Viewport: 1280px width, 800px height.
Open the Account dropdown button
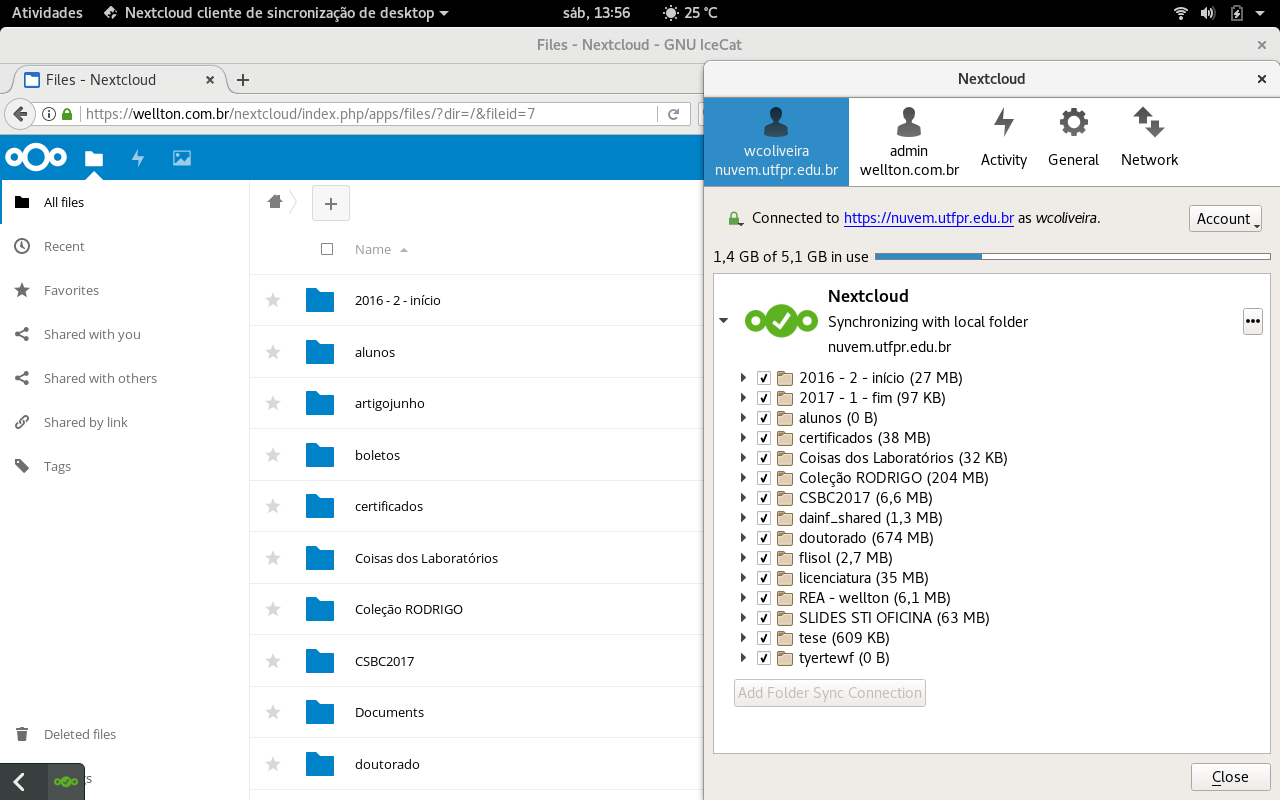1225,219
